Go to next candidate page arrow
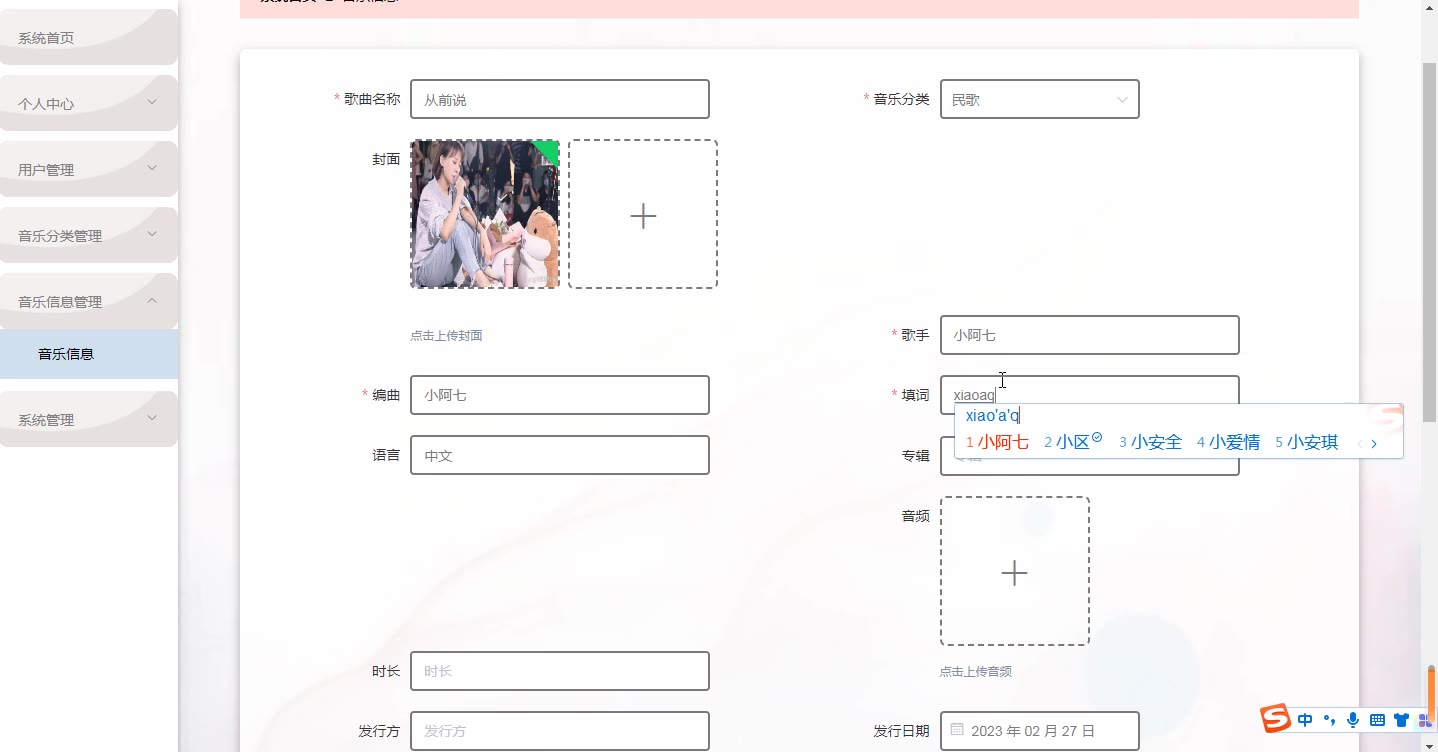 (x=1374, y=443)
